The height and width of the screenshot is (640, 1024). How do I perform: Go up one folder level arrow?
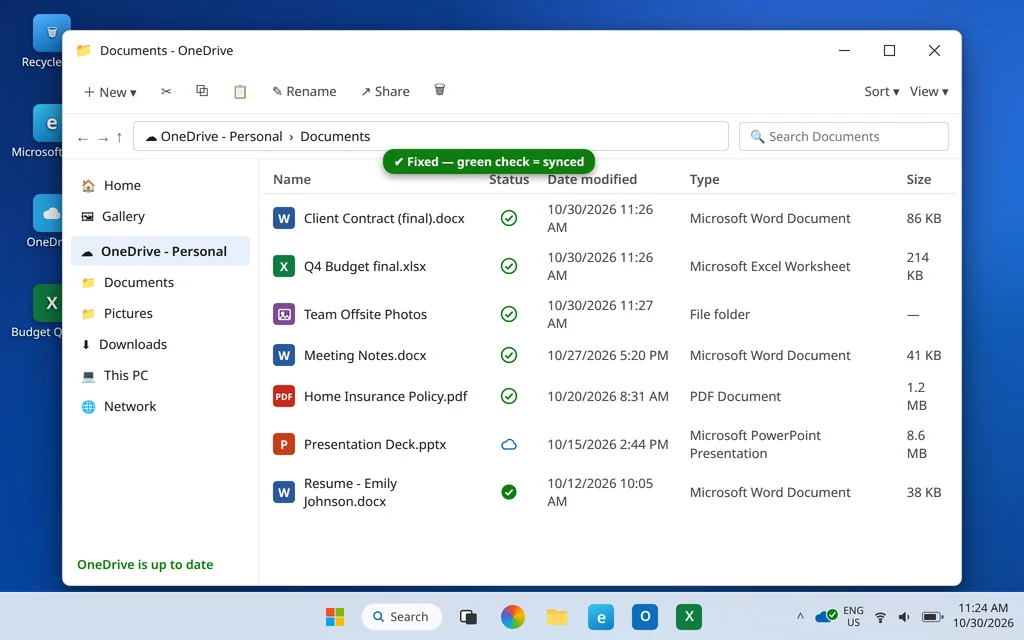pos(119,137)
